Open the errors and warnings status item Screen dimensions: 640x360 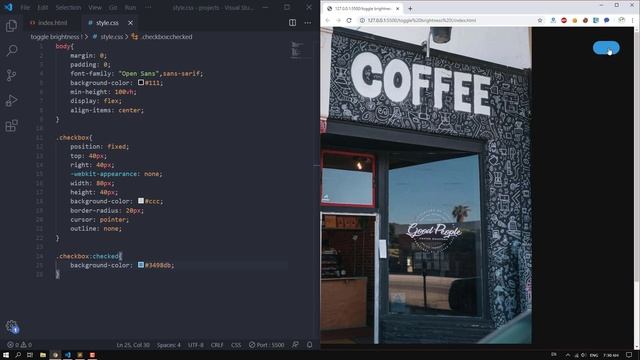coord(19,345)
